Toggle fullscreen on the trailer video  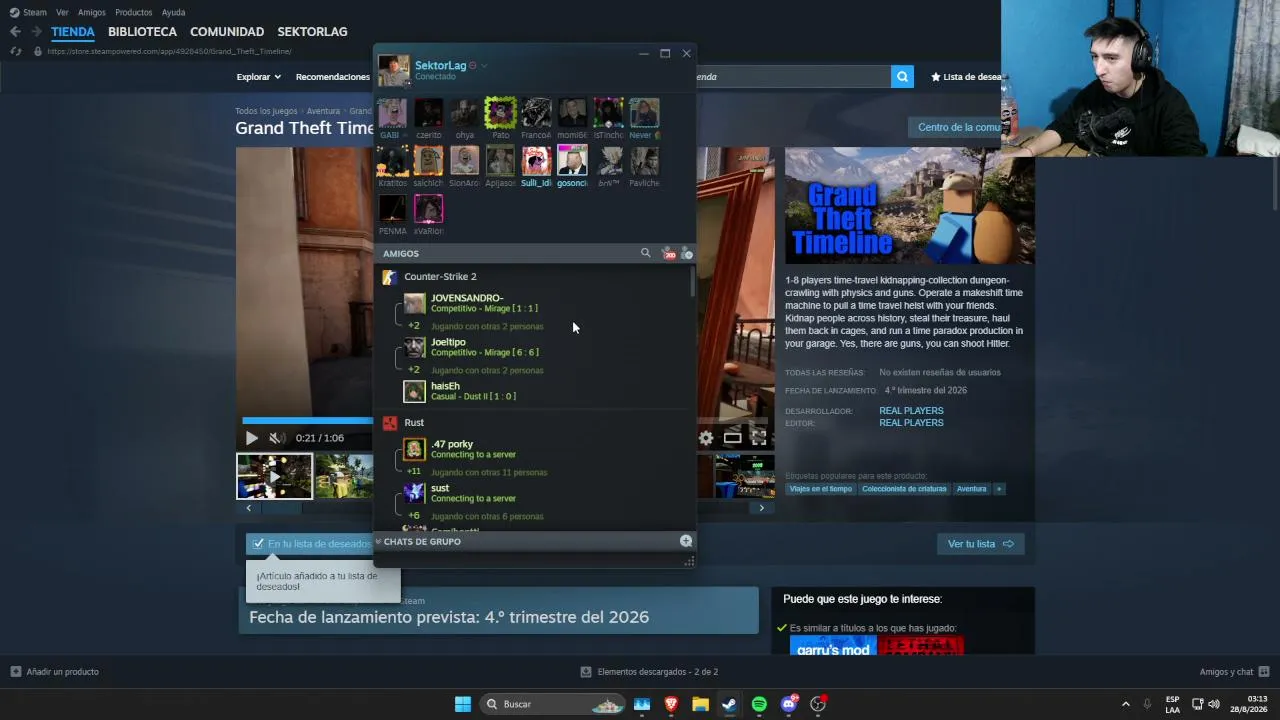point(759,438)
